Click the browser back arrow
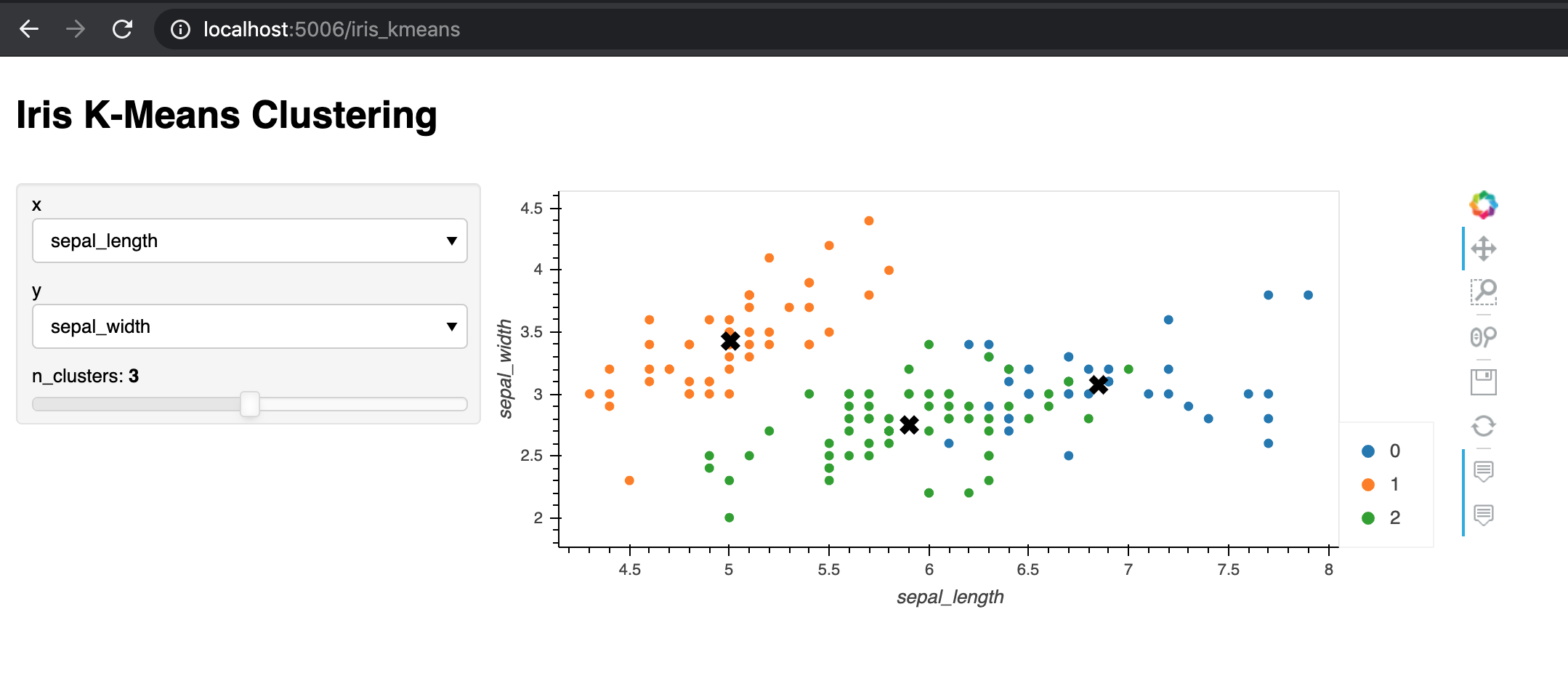 tap(28, 29)
